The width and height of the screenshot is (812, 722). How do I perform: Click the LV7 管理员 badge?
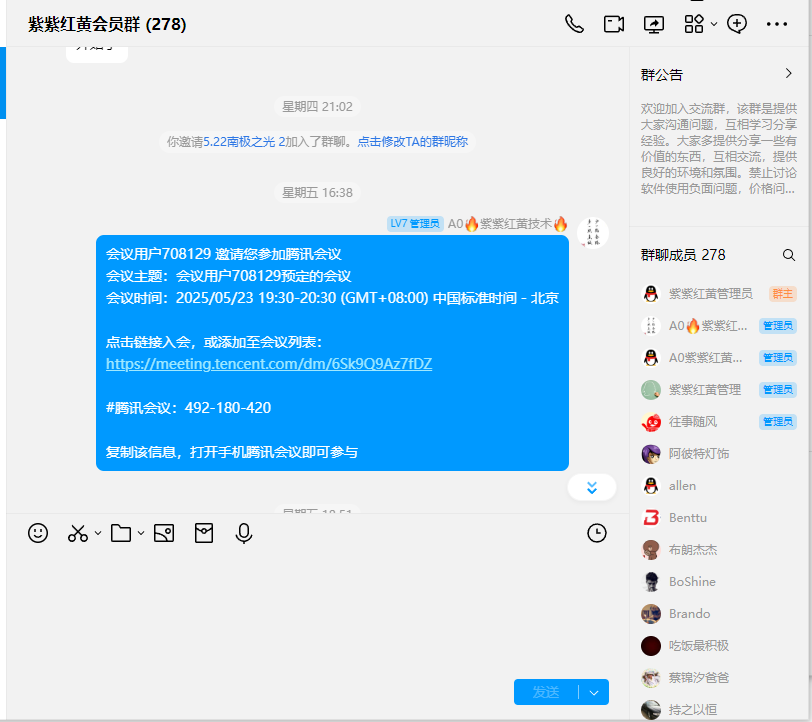415,224
